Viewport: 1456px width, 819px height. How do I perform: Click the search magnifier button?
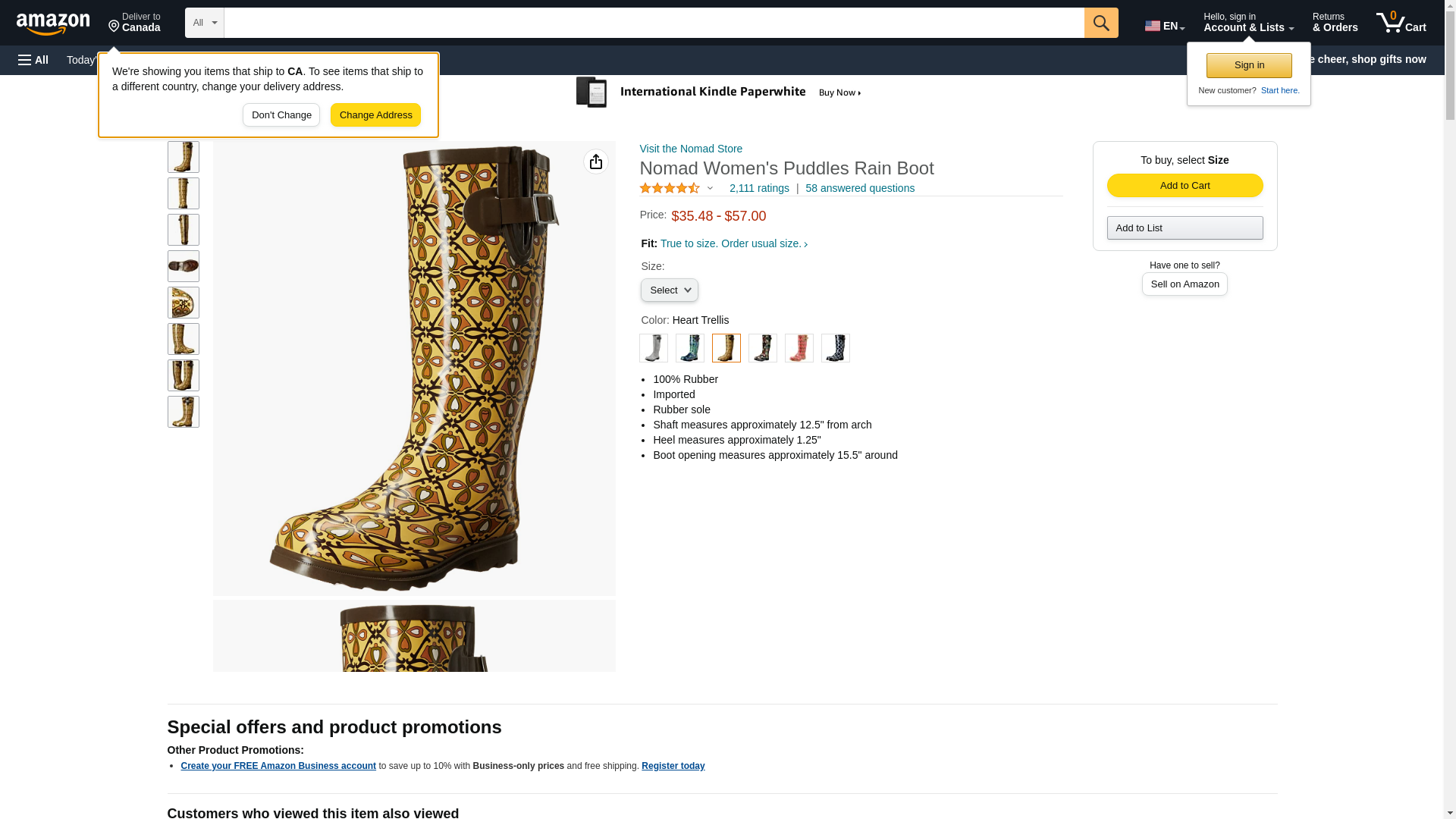1100,23
